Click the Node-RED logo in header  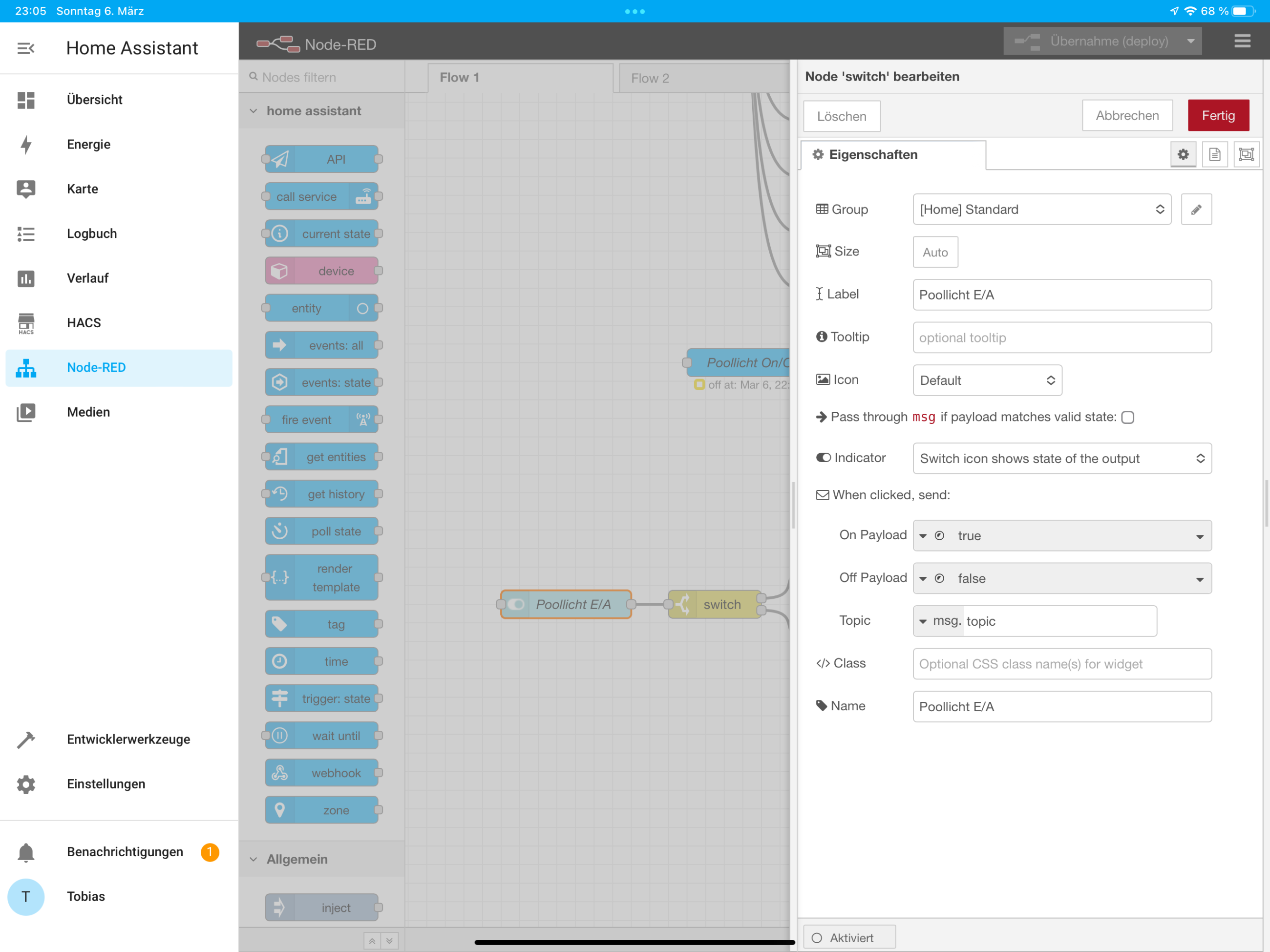[x=278, y=44]
